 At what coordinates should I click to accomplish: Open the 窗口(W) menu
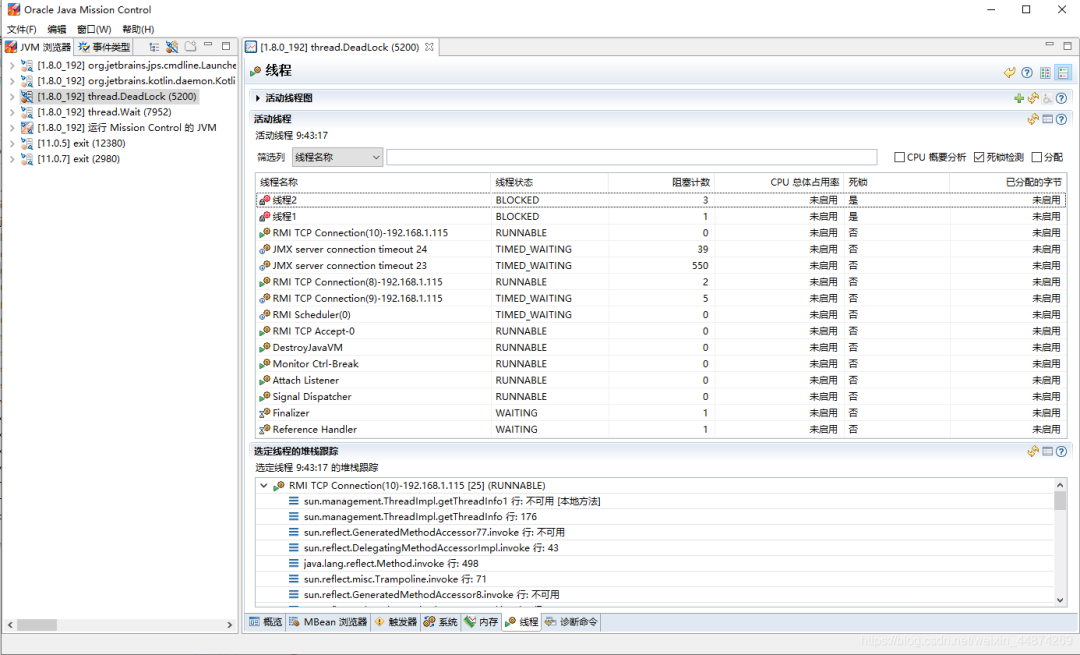pos(94,29)
